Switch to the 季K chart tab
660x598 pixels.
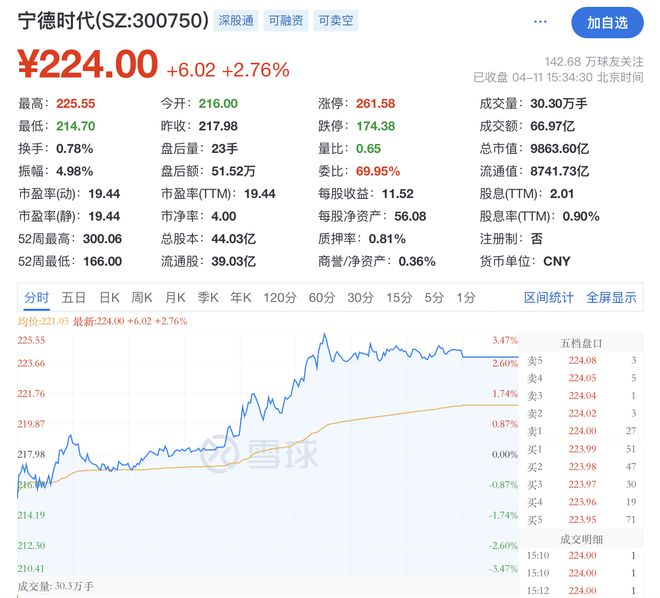click(208, 298)
